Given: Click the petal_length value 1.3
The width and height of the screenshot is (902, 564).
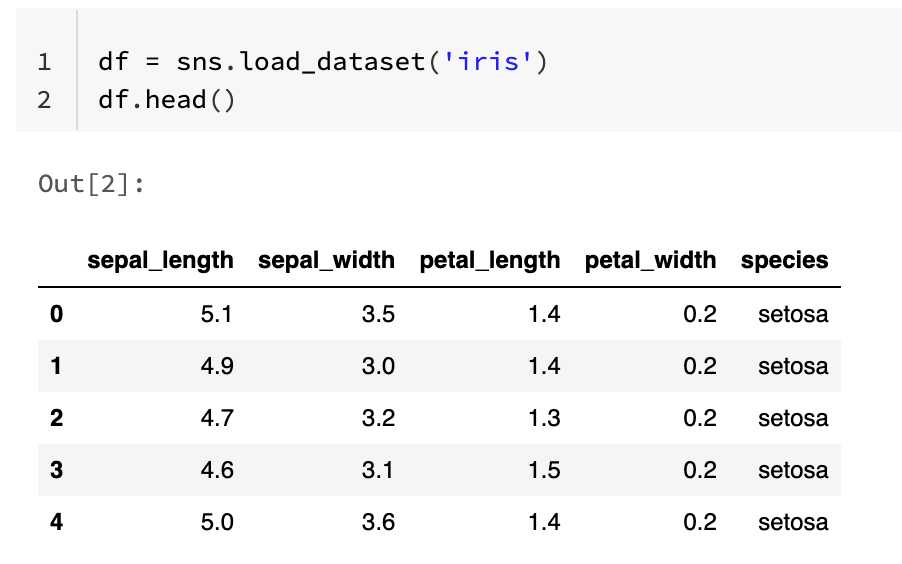Looking at the screenshot, I should pos(543,418).
